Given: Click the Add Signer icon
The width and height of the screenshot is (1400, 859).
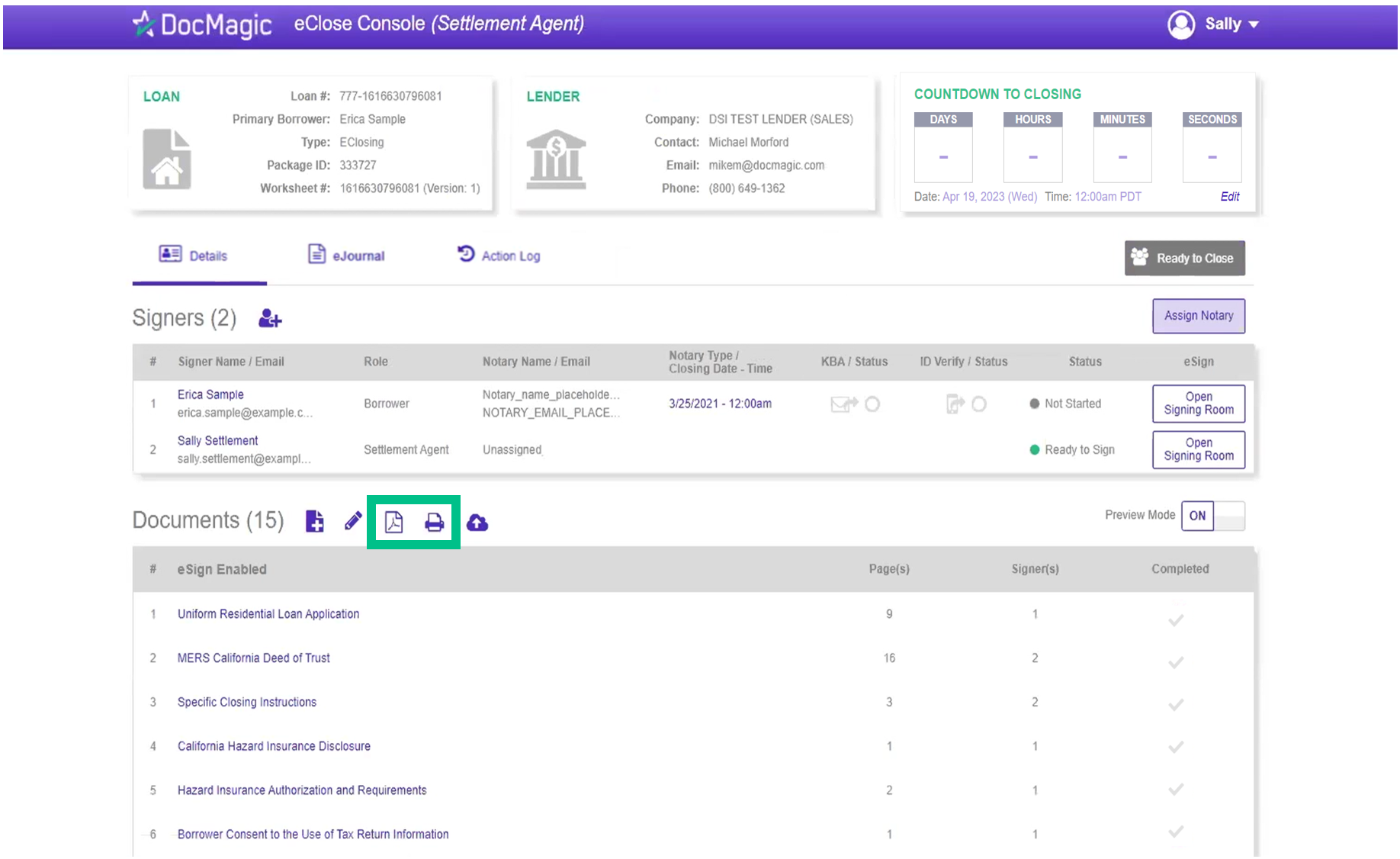Looking at the screenshot, I should (x=270, y=318).
